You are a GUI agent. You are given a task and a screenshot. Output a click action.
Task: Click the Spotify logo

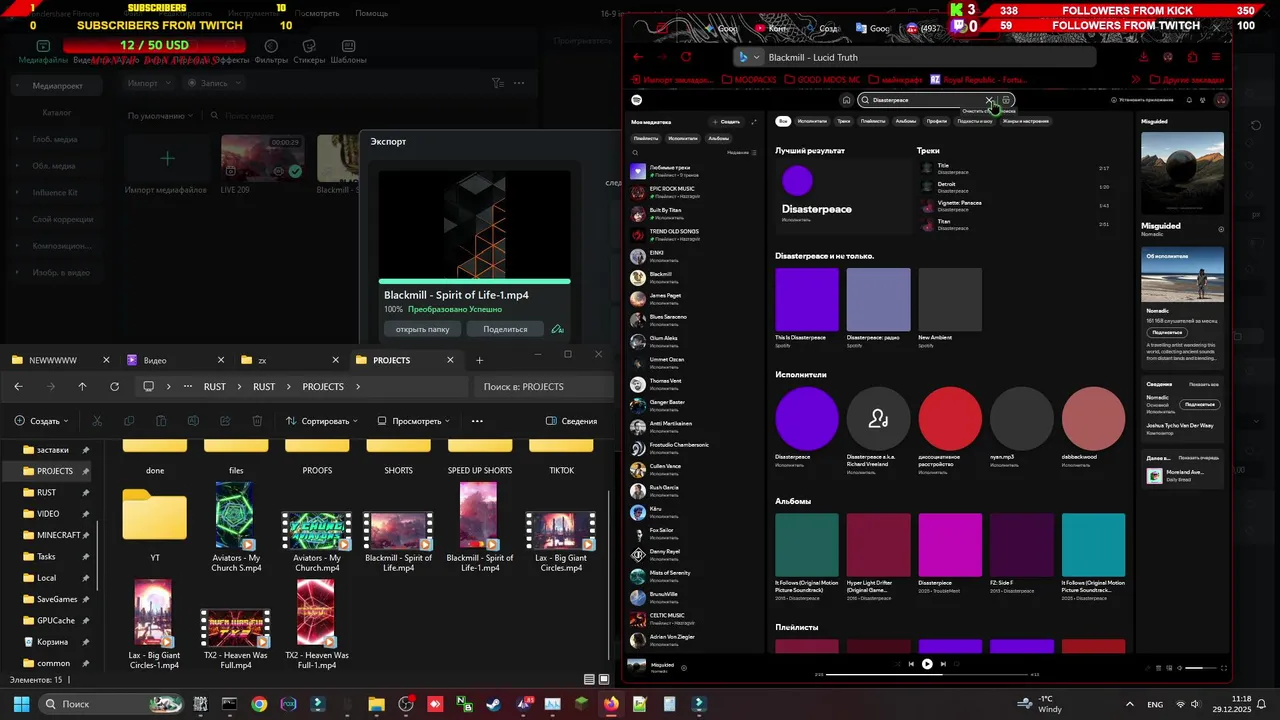tap(637, 100)
